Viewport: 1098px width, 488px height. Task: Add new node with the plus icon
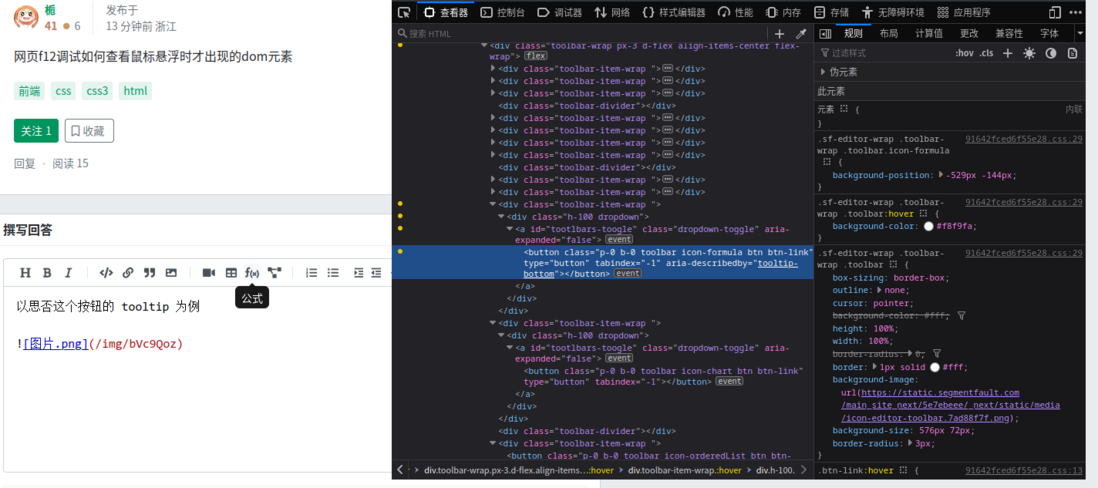pyautogui.click(x=780, y=34)
